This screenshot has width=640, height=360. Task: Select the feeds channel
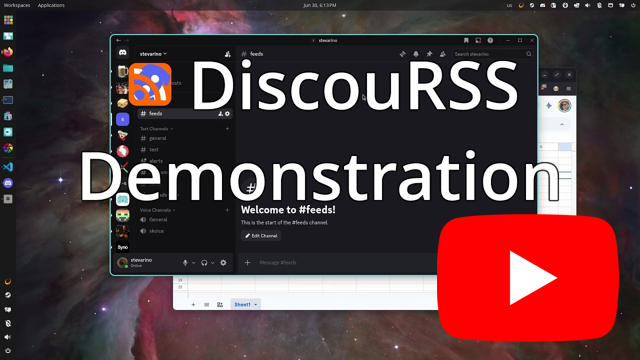(x=185, y=114)
